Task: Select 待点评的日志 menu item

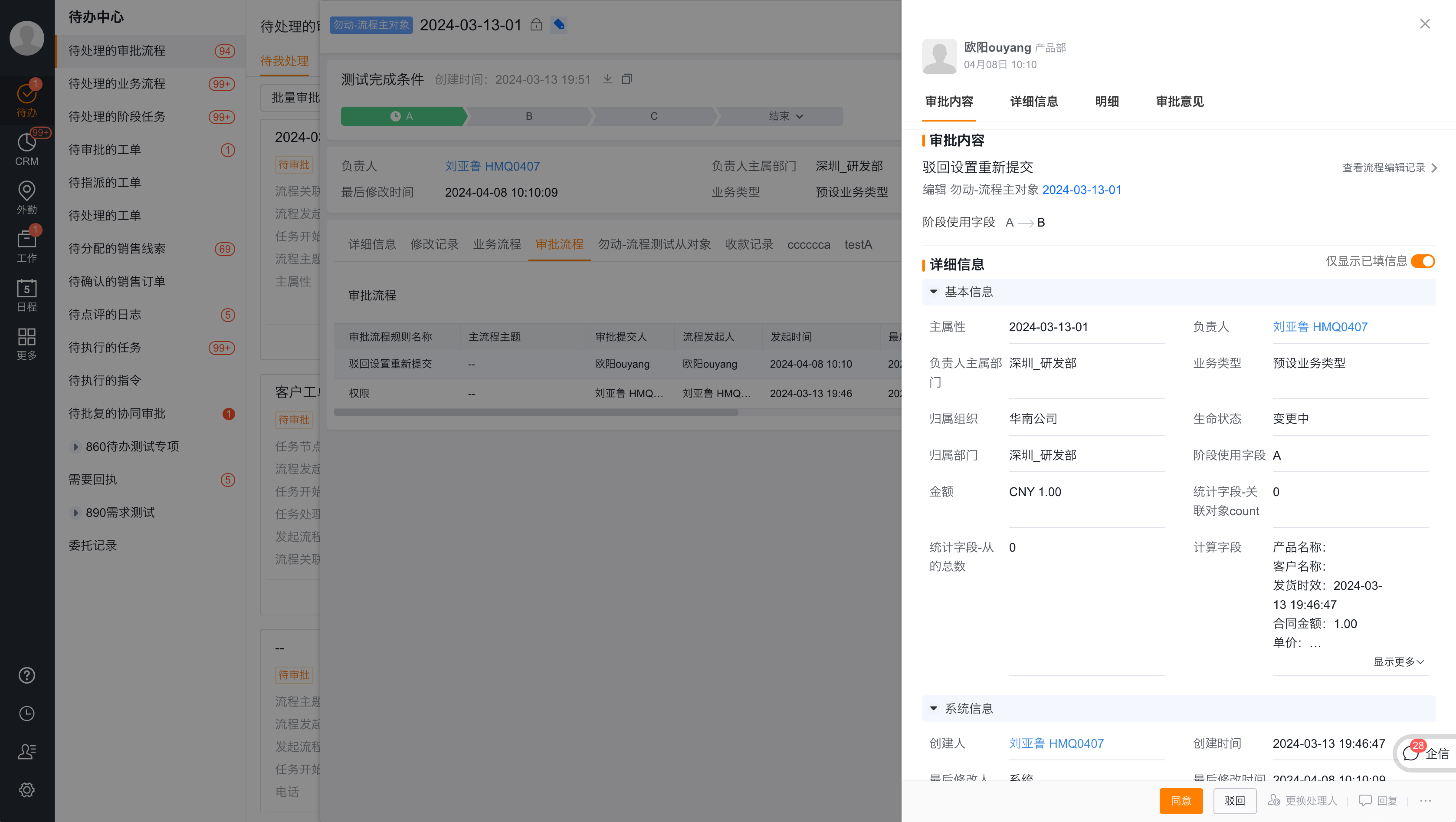Action: pos(150,315)
